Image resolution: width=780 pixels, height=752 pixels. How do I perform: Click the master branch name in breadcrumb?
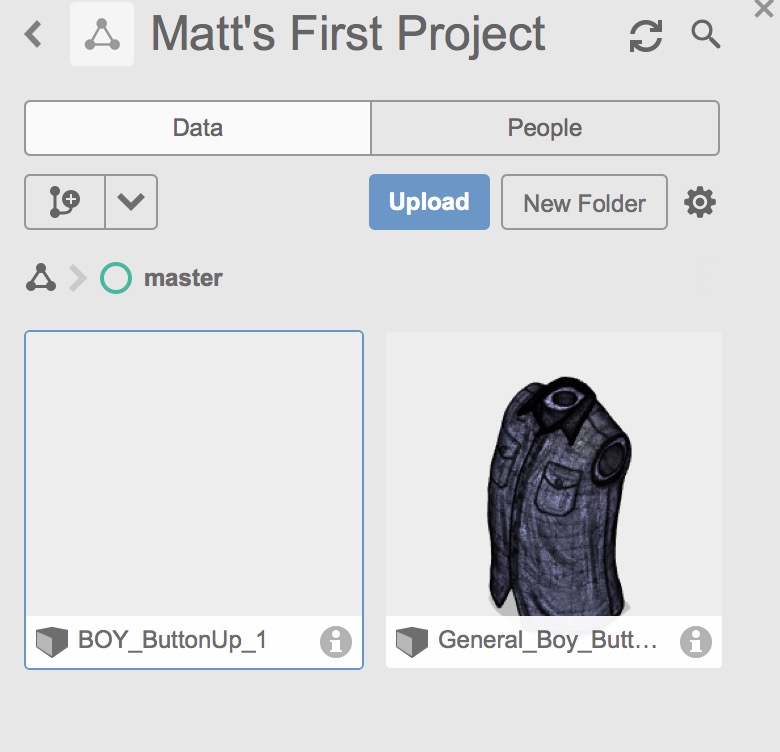(x=183, y=278)
